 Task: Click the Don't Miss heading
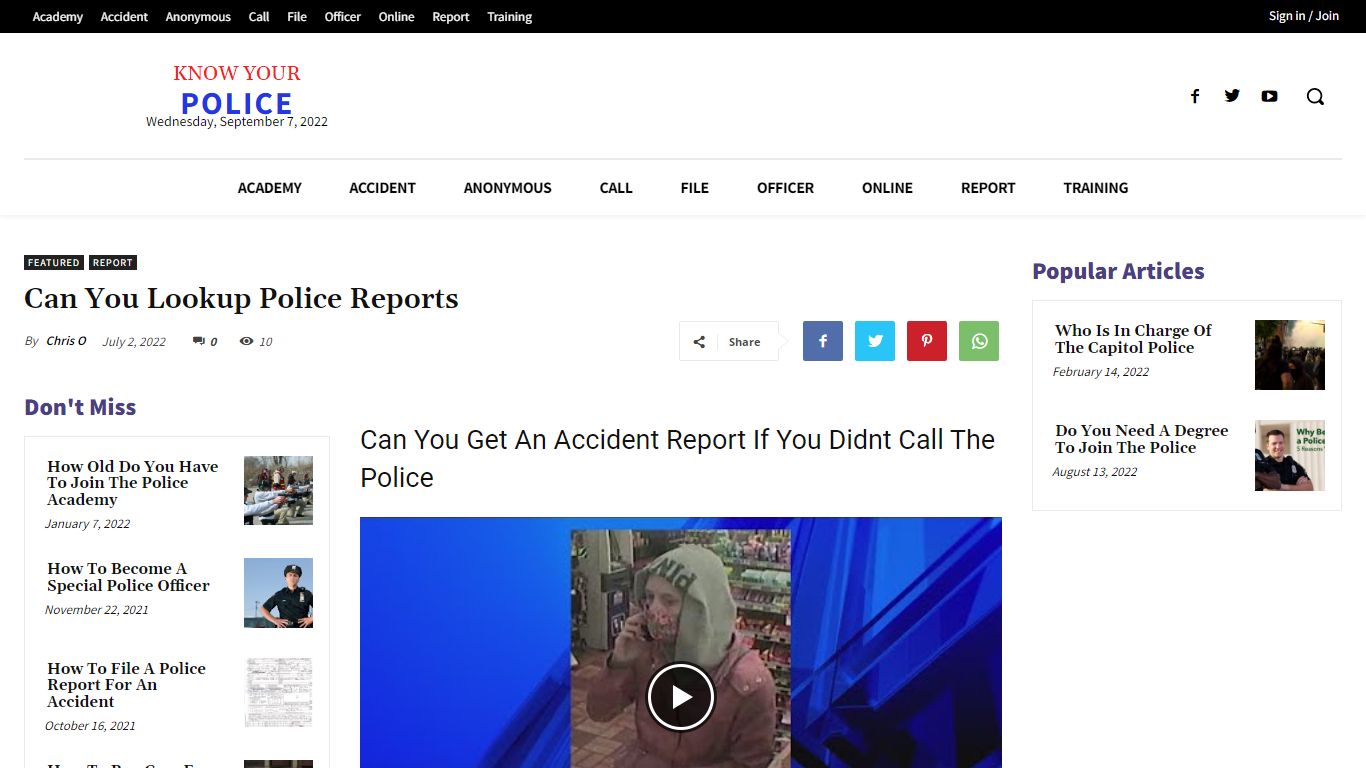click(80, 407)
